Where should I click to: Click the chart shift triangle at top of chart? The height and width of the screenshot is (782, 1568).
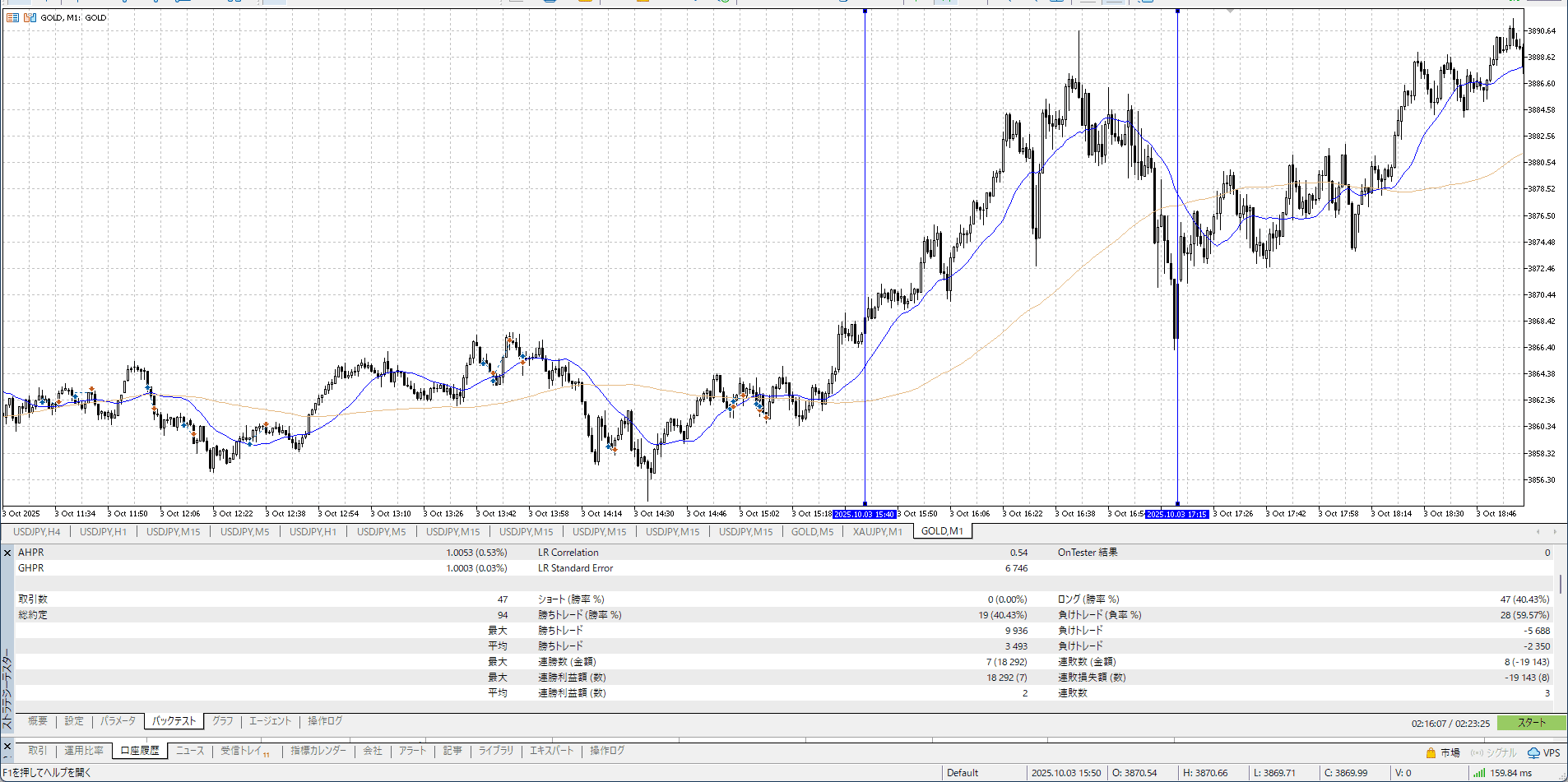(x=1230, y=12)
